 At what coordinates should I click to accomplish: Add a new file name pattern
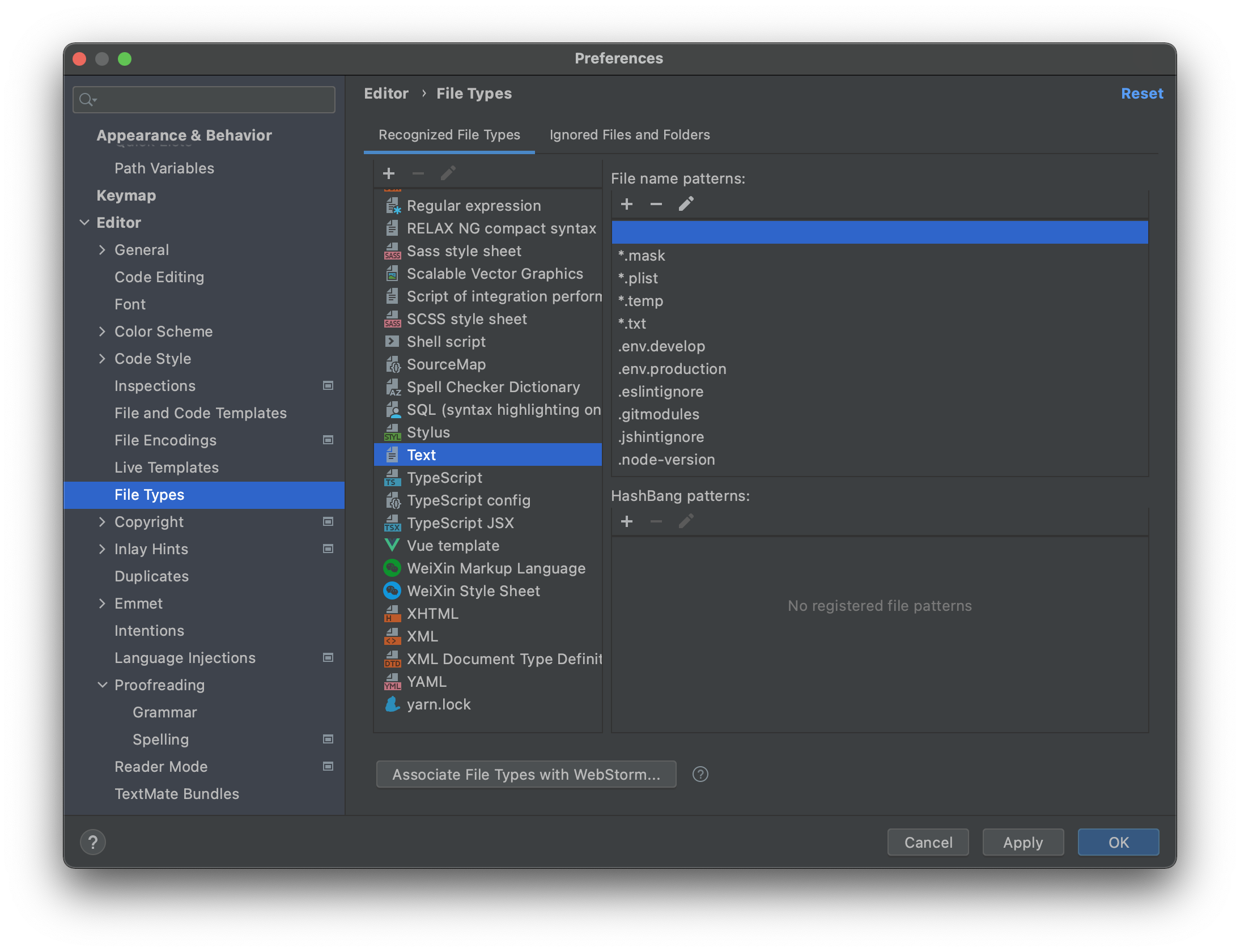(627, 203)
